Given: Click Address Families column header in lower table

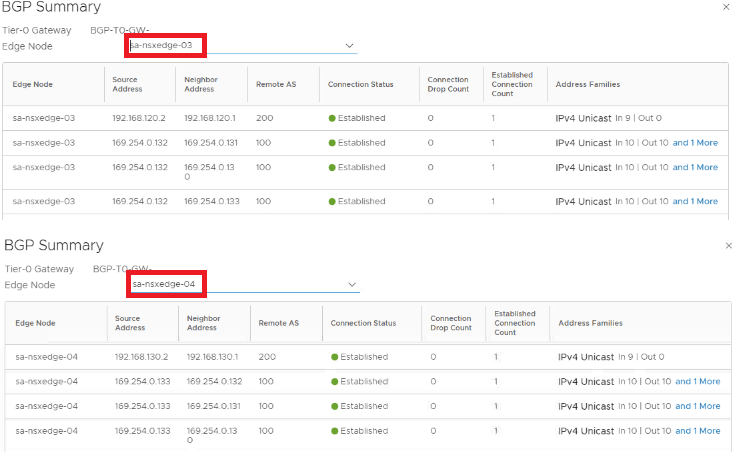Looking at the screenshot, I should pos(589,323).
